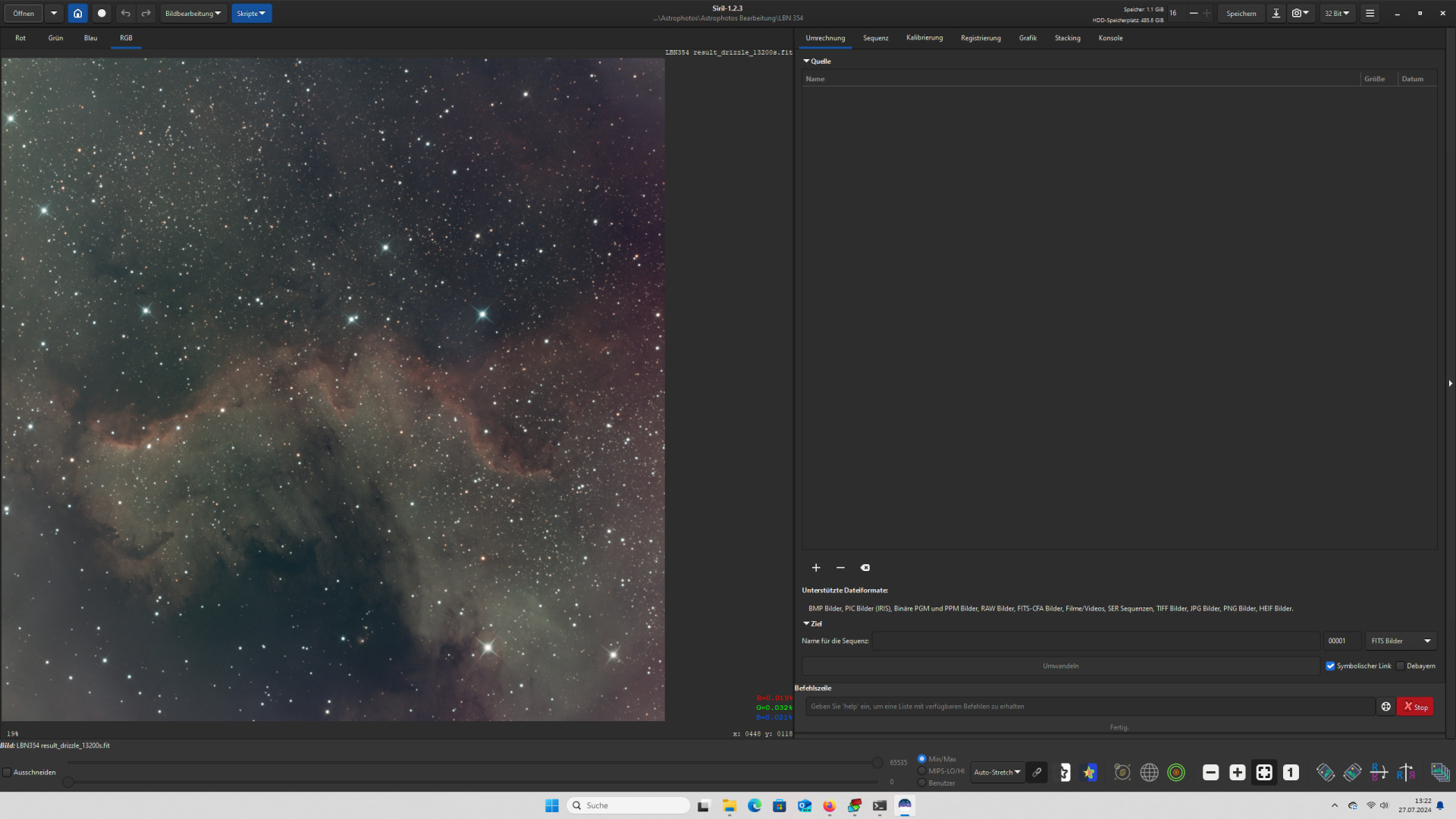
Task: Open the Skripte dropdown menu
Action: click(251, 13)
